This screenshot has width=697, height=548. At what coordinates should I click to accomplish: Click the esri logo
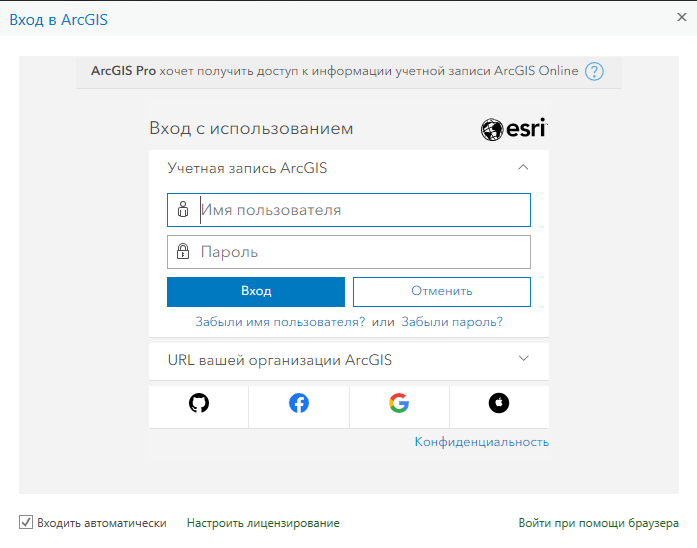(x=514, y=129)
